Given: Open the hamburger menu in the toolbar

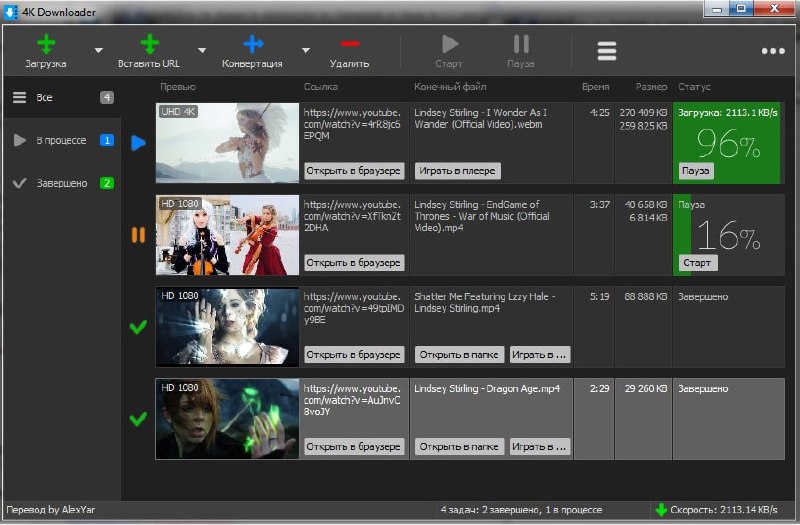Looking at the screenshot, I should point(607,51).
